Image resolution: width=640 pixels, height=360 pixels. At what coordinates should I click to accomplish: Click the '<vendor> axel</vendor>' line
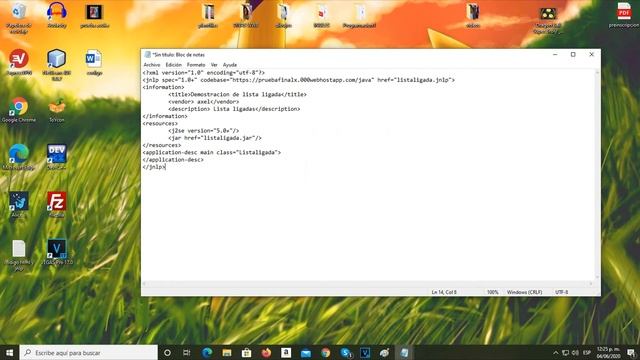pos(204,102)
